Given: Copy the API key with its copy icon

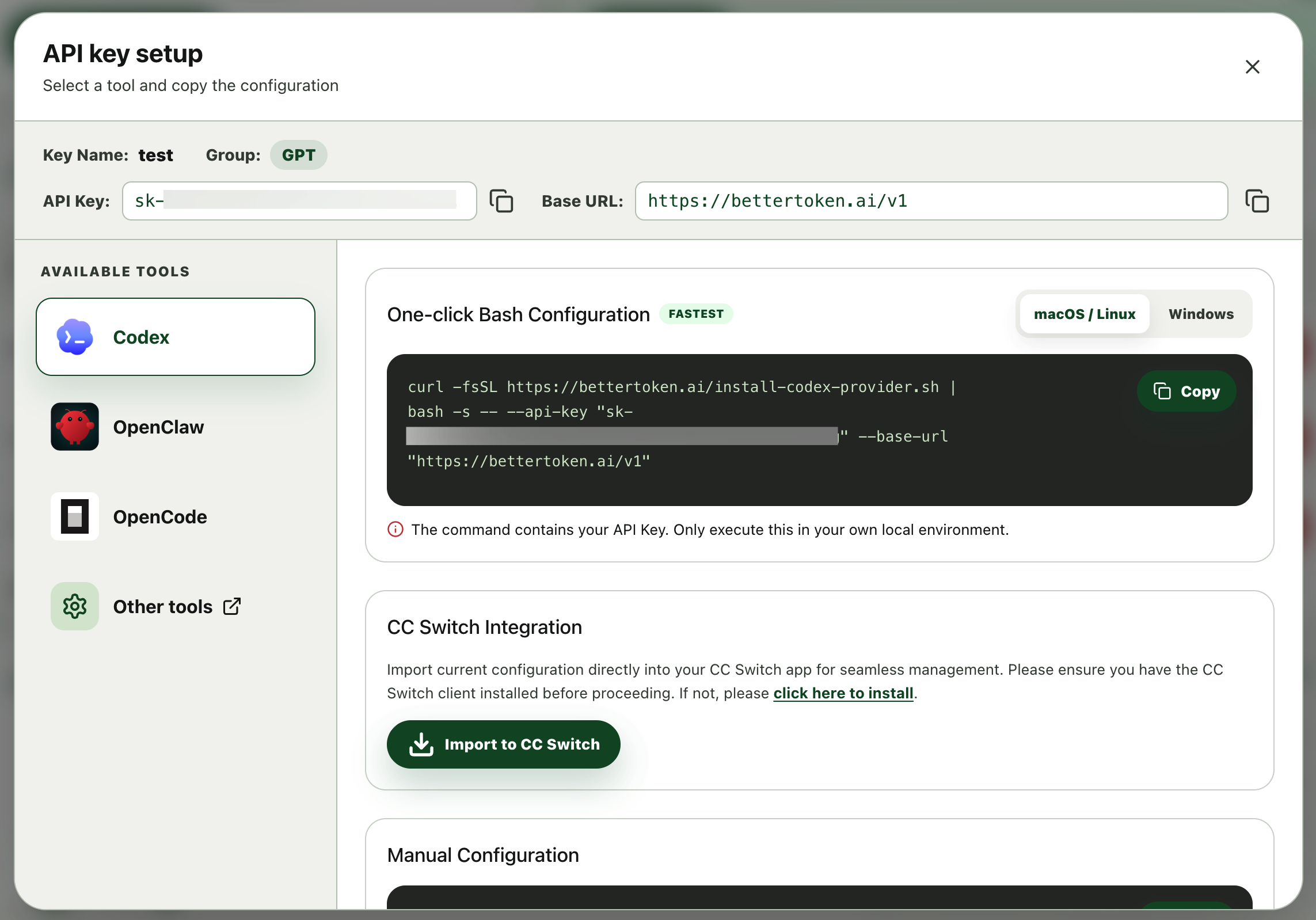Looking at the screenshot, I should pyautogui.click(x=501, y=201).
